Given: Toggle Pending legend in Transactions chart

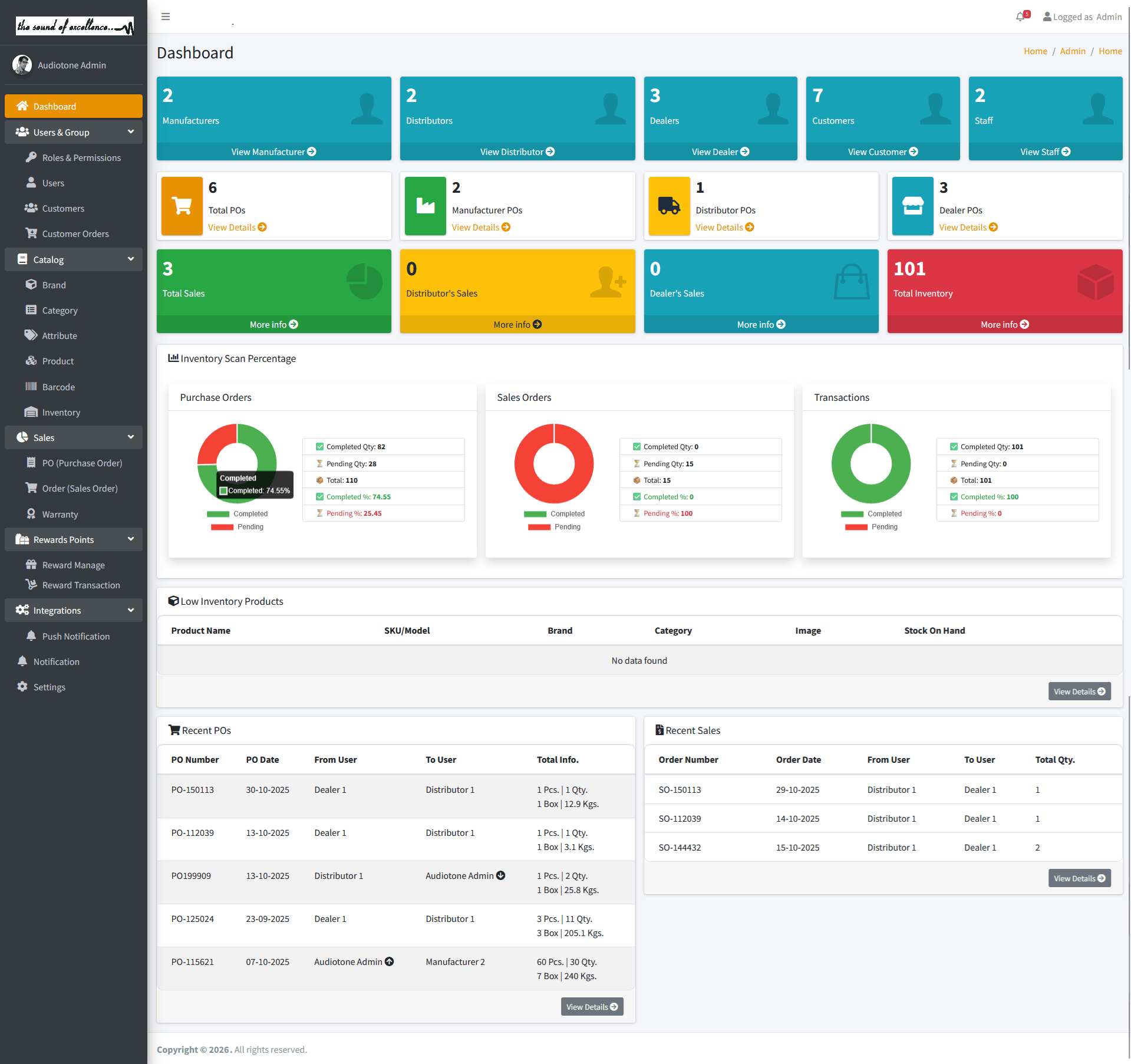Looking at the screenshot, I should pos(871,527).
